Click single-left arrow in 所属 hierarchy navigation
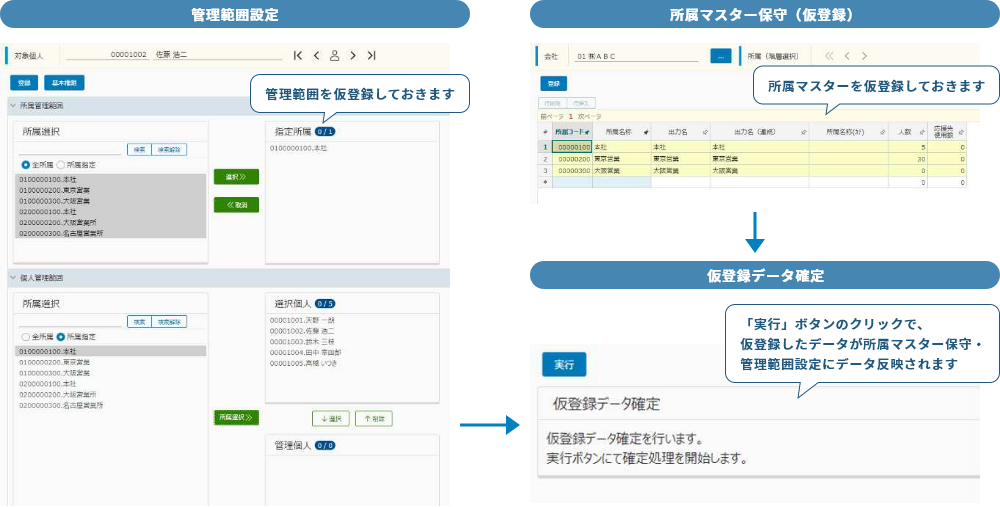1000x507 pixels. click(847, 55)
